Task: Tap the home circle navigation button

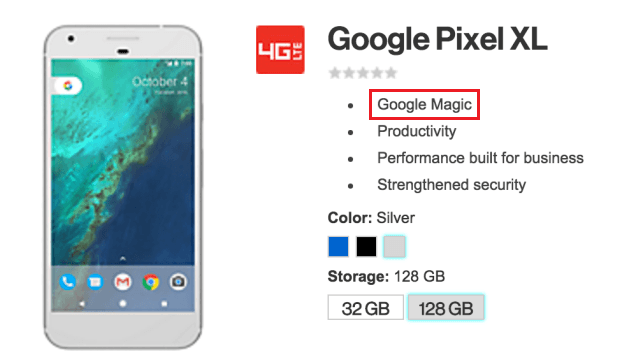Action: click(123, 303)
